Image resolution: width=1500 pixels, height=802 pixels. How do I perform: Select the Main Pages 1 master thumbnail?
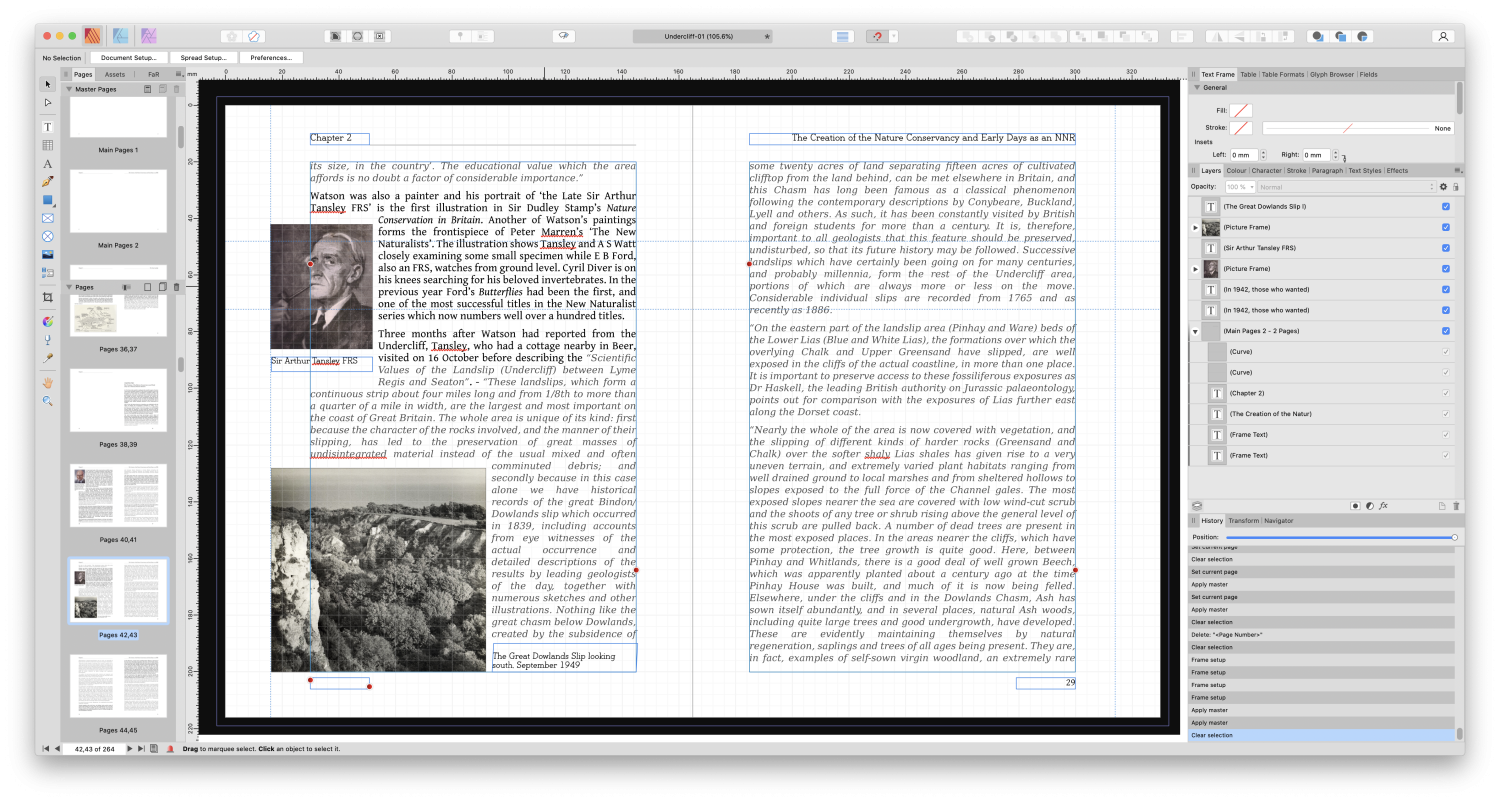(x=118, y=117)
